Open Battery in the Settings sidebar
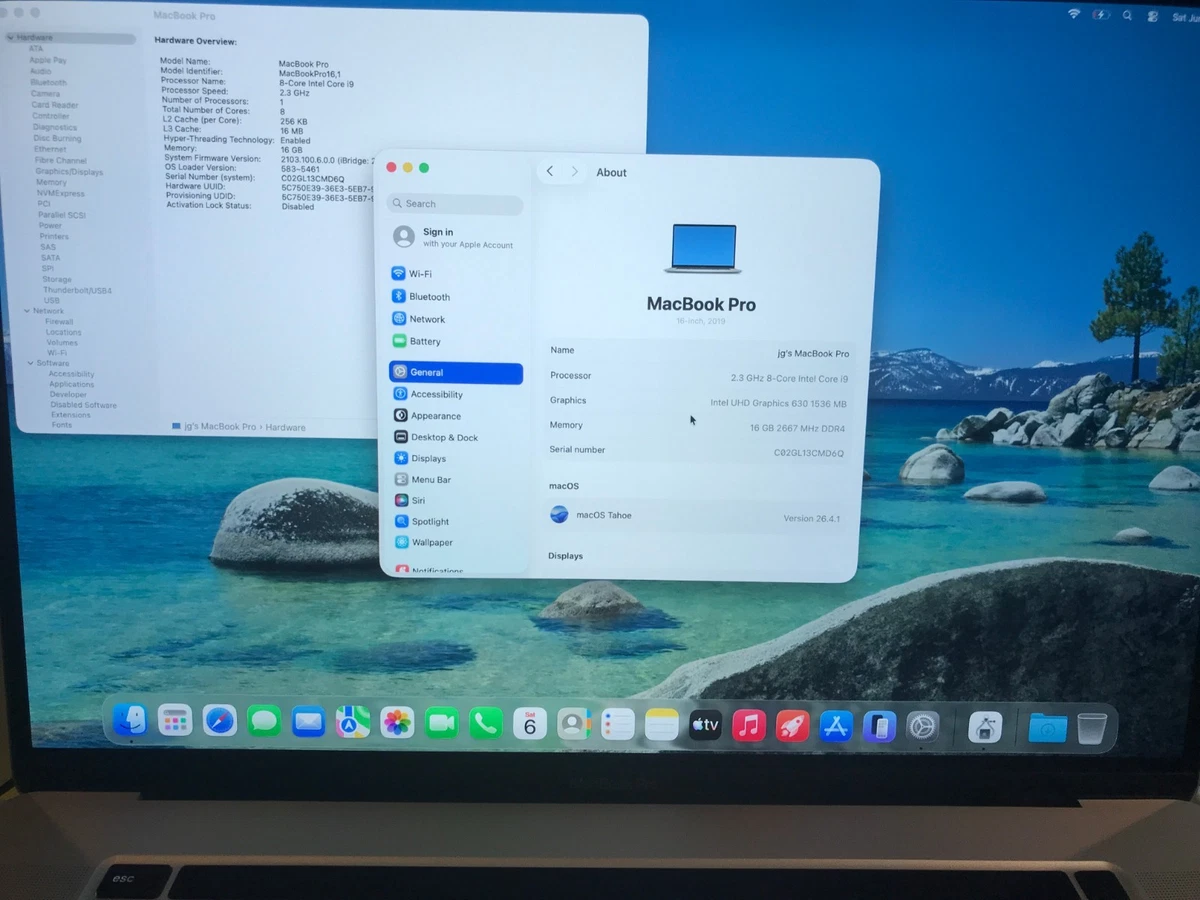Viewport: 1200px width, 900px height. tap(456, 341)
